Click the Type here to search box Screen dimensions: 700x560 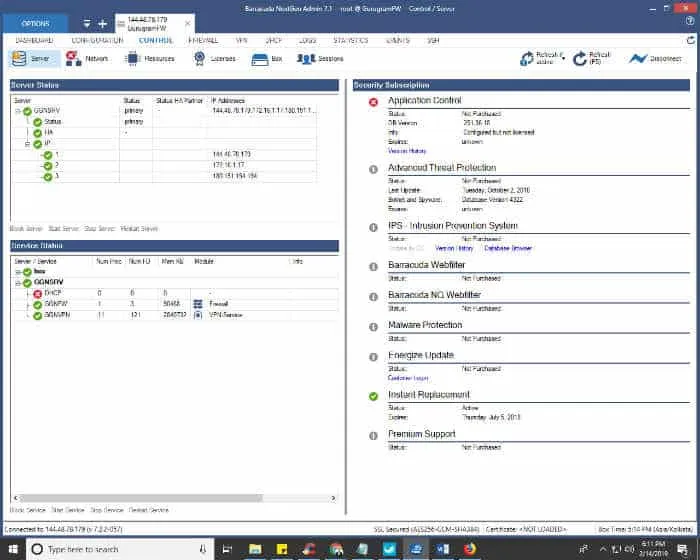(120, 549)
